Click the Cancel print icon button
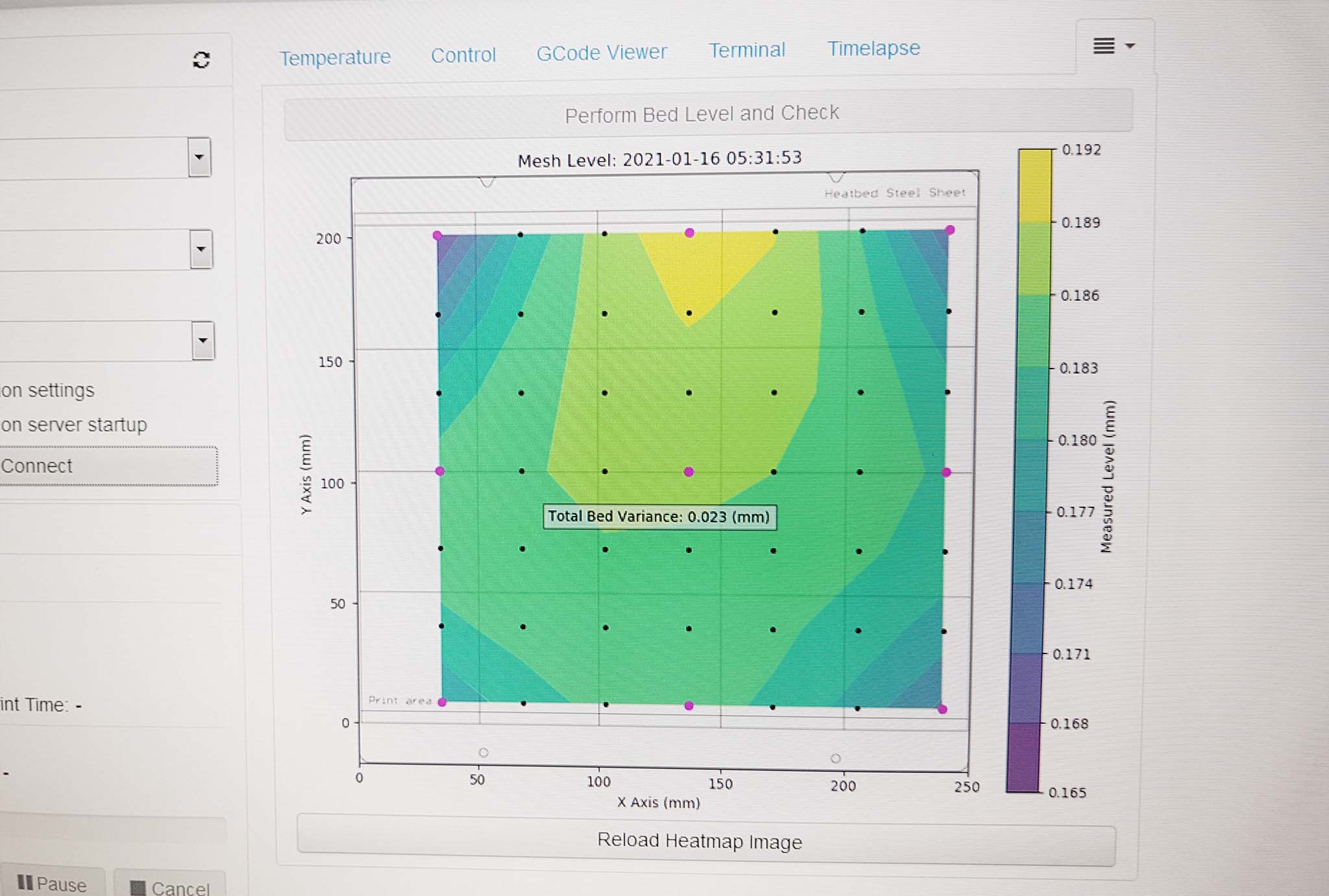 click(138, 886)
